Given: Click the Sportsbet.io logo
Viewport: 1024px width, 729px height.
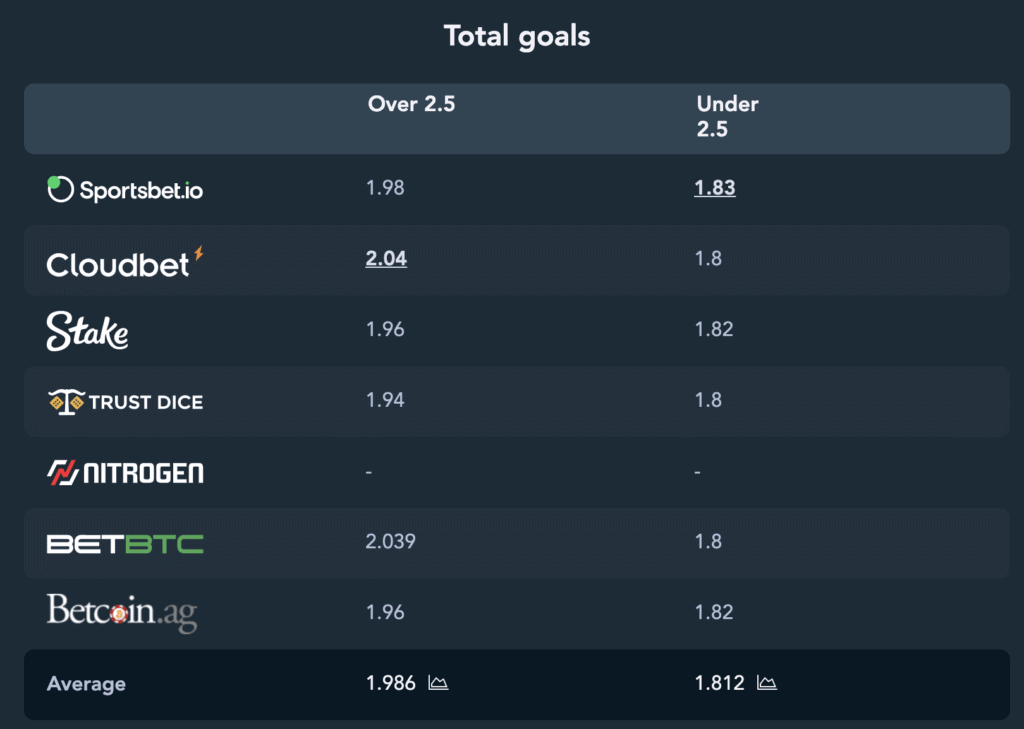Looking at the screenshot, I should pos(125,189).
